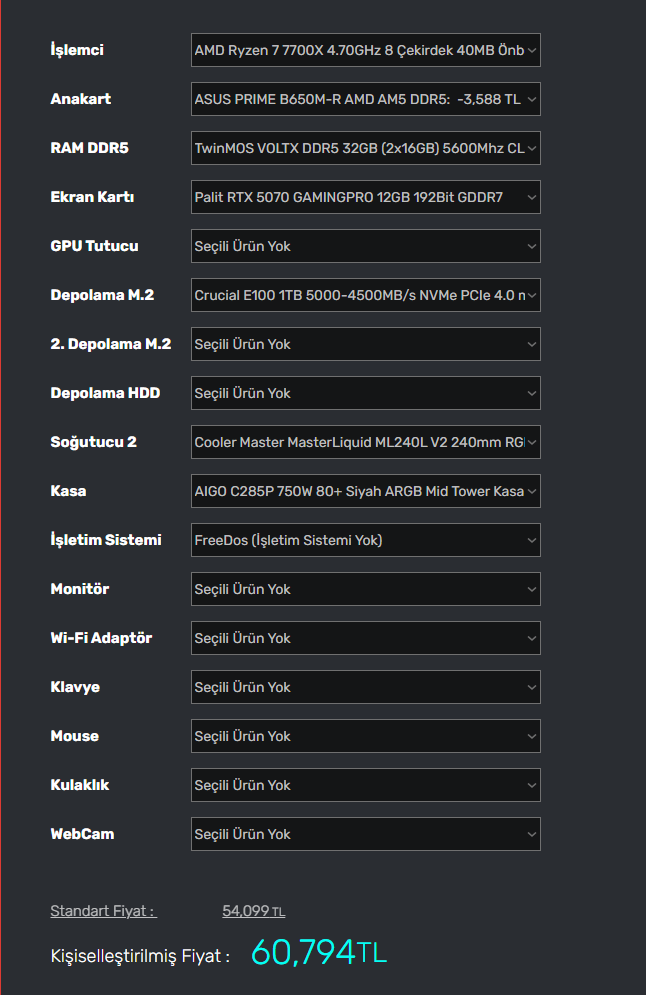Expand the Anakart motherboard selection
Viewport: 646px width, 995px height.
click(x=365, y=99)
